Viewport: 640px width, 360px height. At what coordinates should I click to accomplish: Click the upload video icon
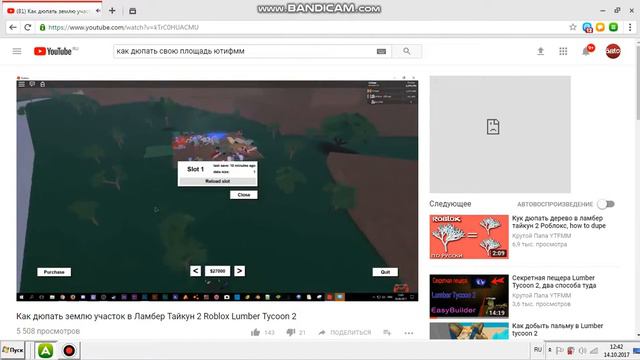click(540, 51)
